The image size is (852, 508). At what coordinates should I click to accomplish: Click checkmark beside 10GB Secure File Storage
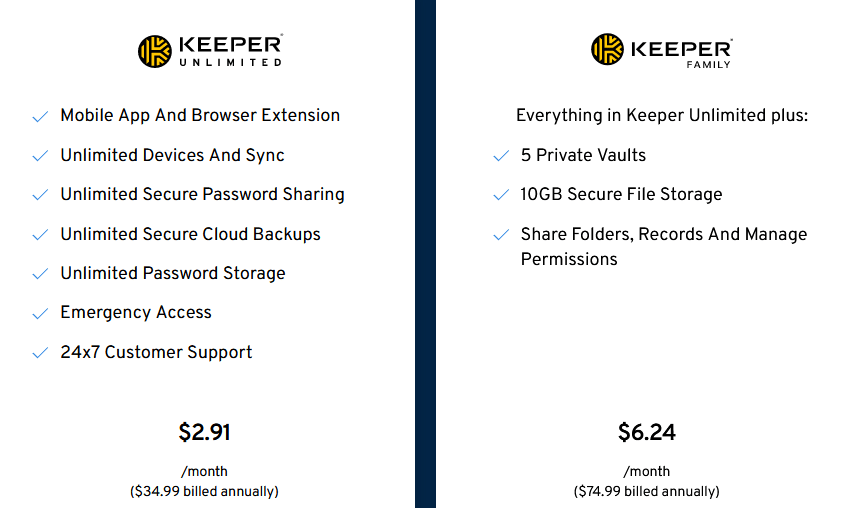click(501, 195)
